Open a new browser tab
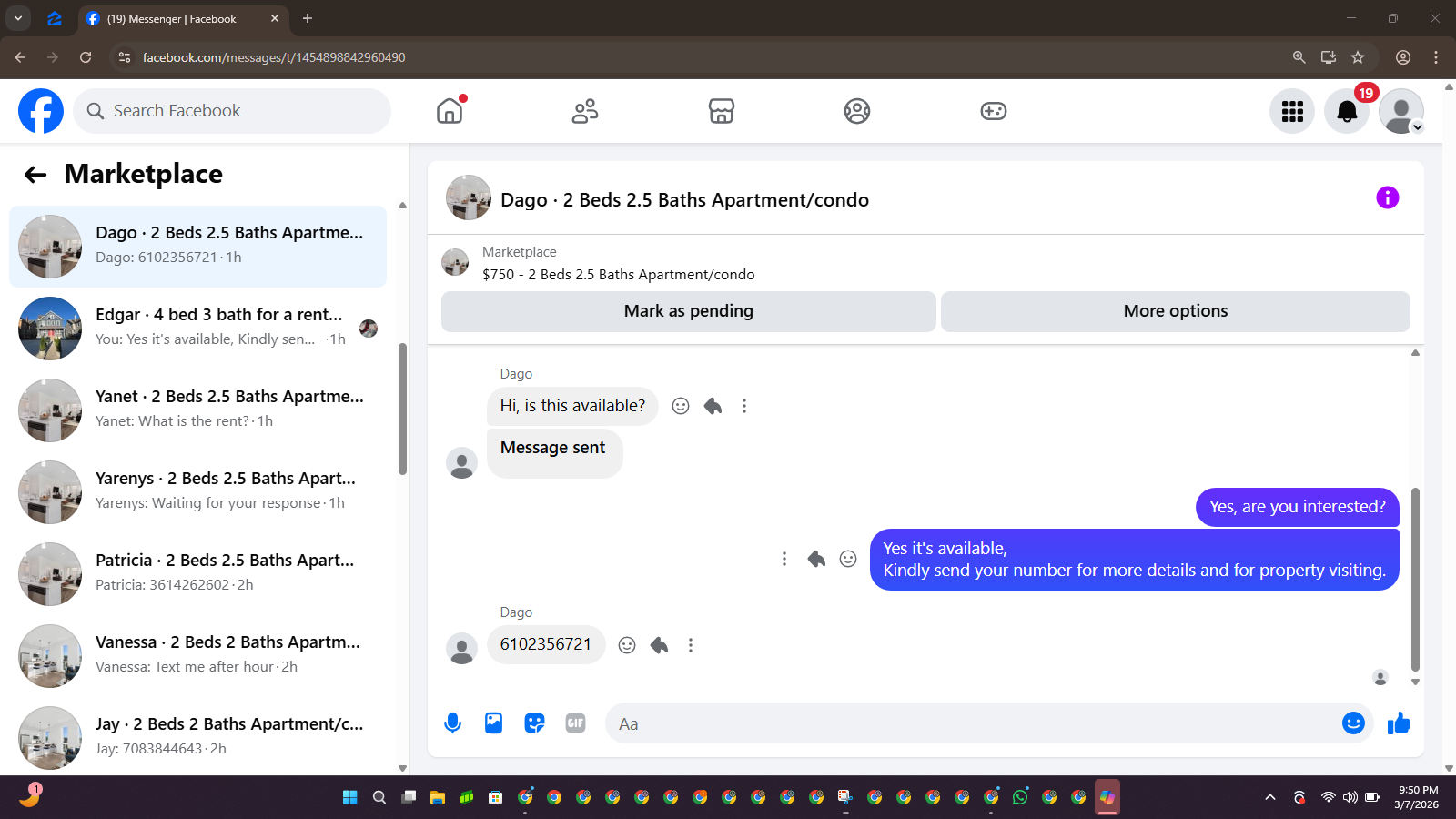 pyautogui.click(x=308, y=18)
